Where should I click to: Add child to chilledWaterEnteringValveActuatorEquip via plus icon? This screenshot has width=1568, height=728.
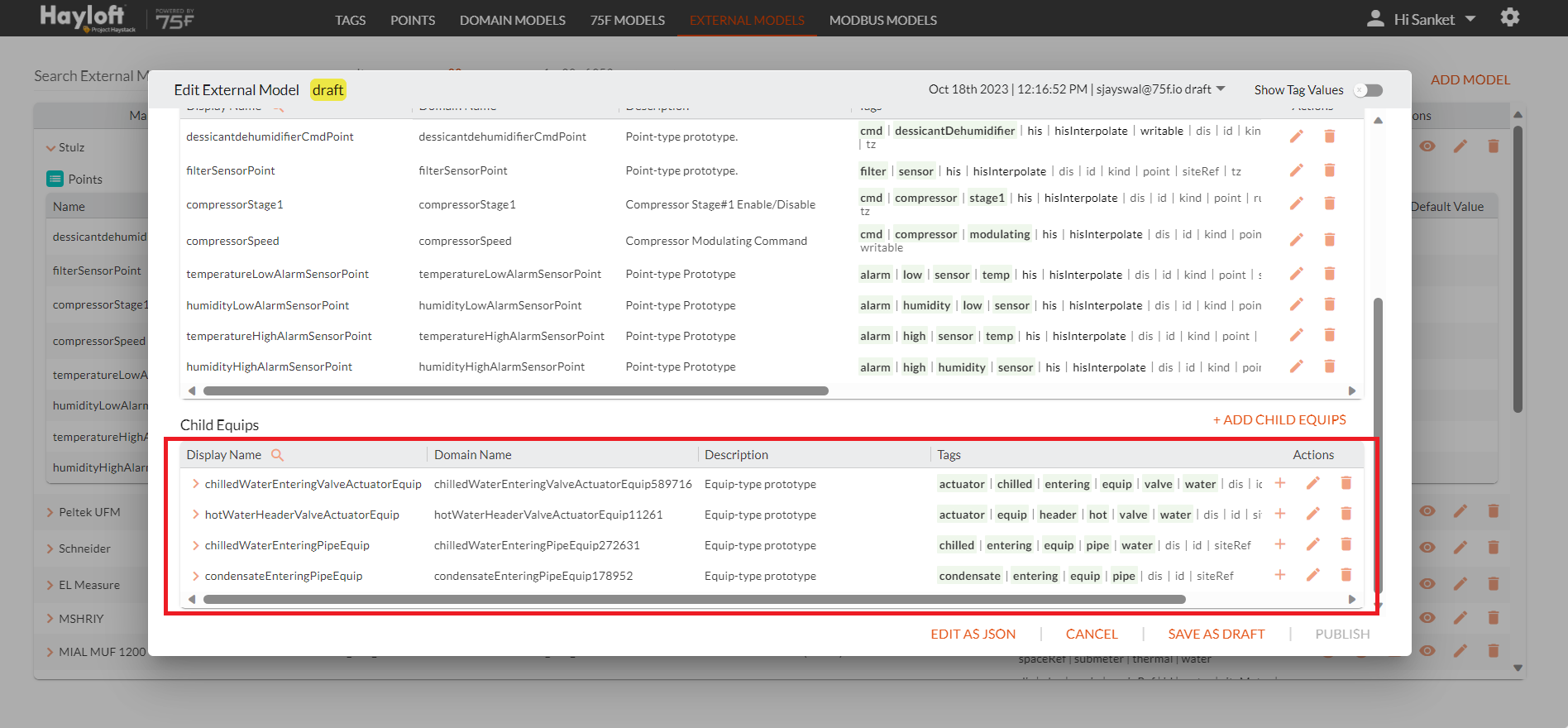1280,483
